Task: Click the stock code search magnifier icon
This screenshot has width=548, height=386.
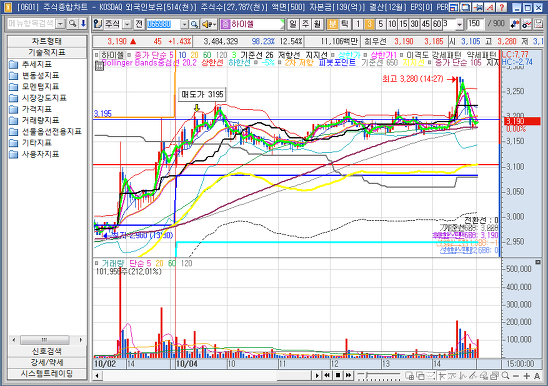Action: click(194, 24)
